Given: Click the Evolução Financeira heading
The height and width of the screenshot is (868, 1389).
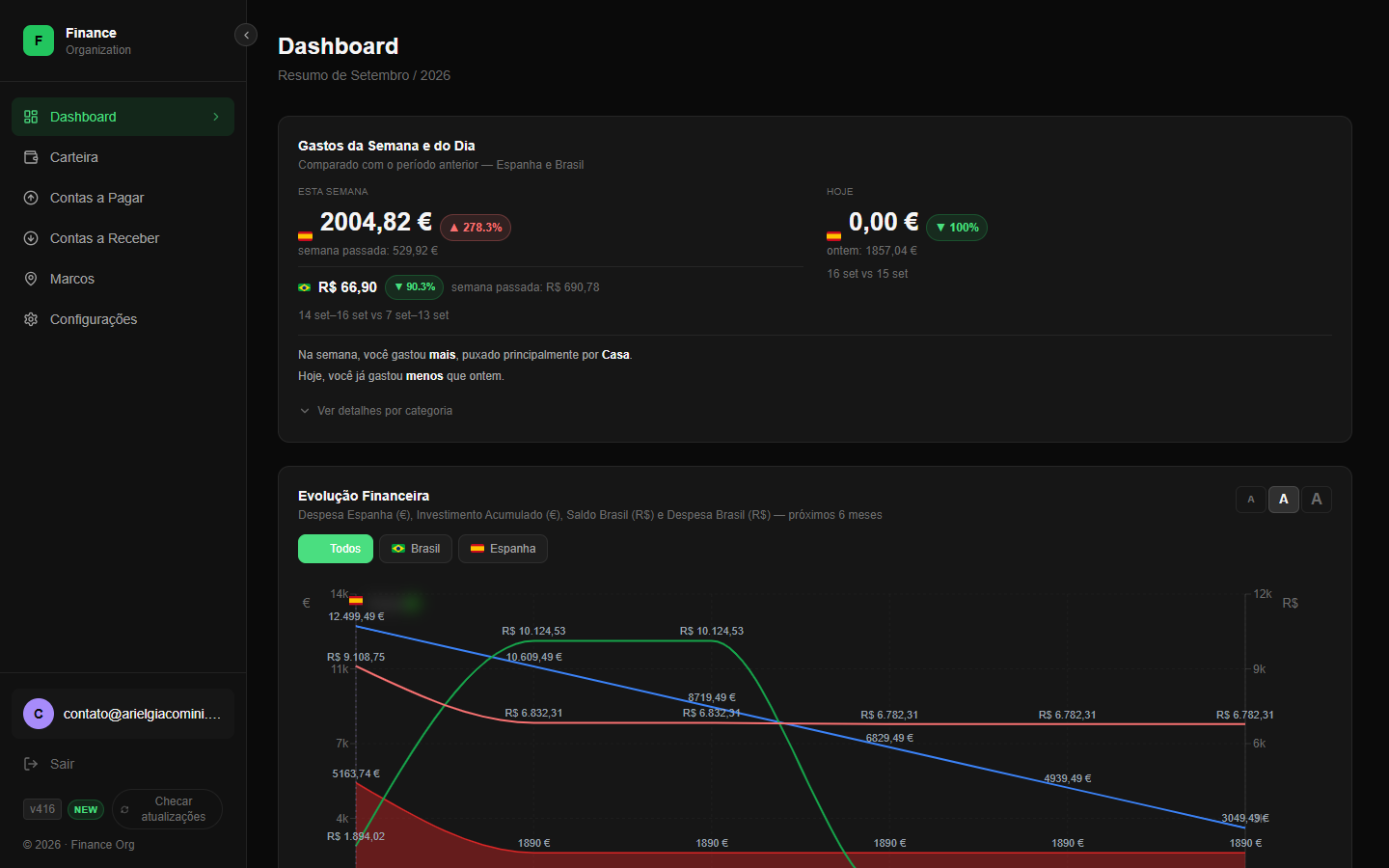Looking at the screenshot, I should (364, 496).
